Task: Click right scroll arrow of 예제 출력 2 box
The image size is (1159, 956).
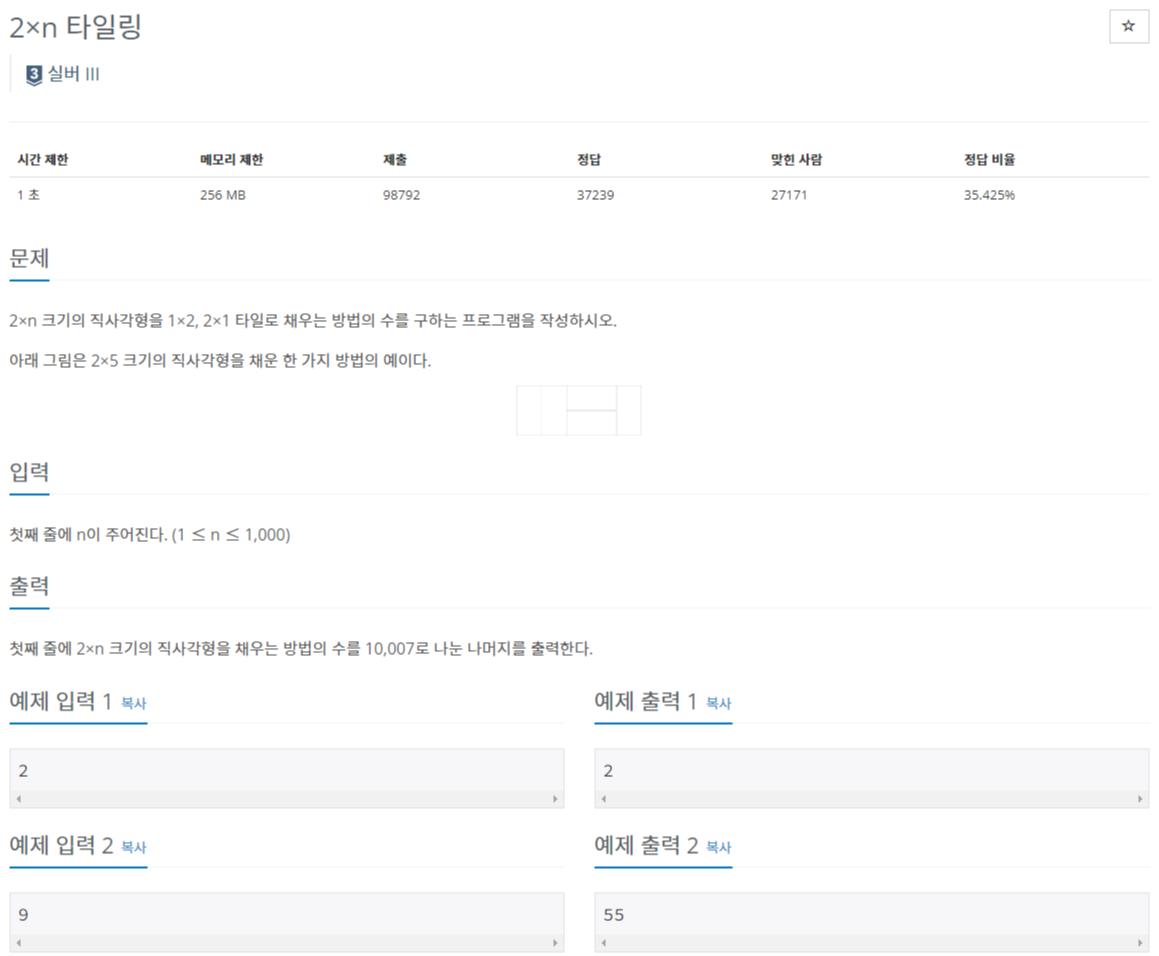Action: pyautogui.click(x=1139, y=943)
